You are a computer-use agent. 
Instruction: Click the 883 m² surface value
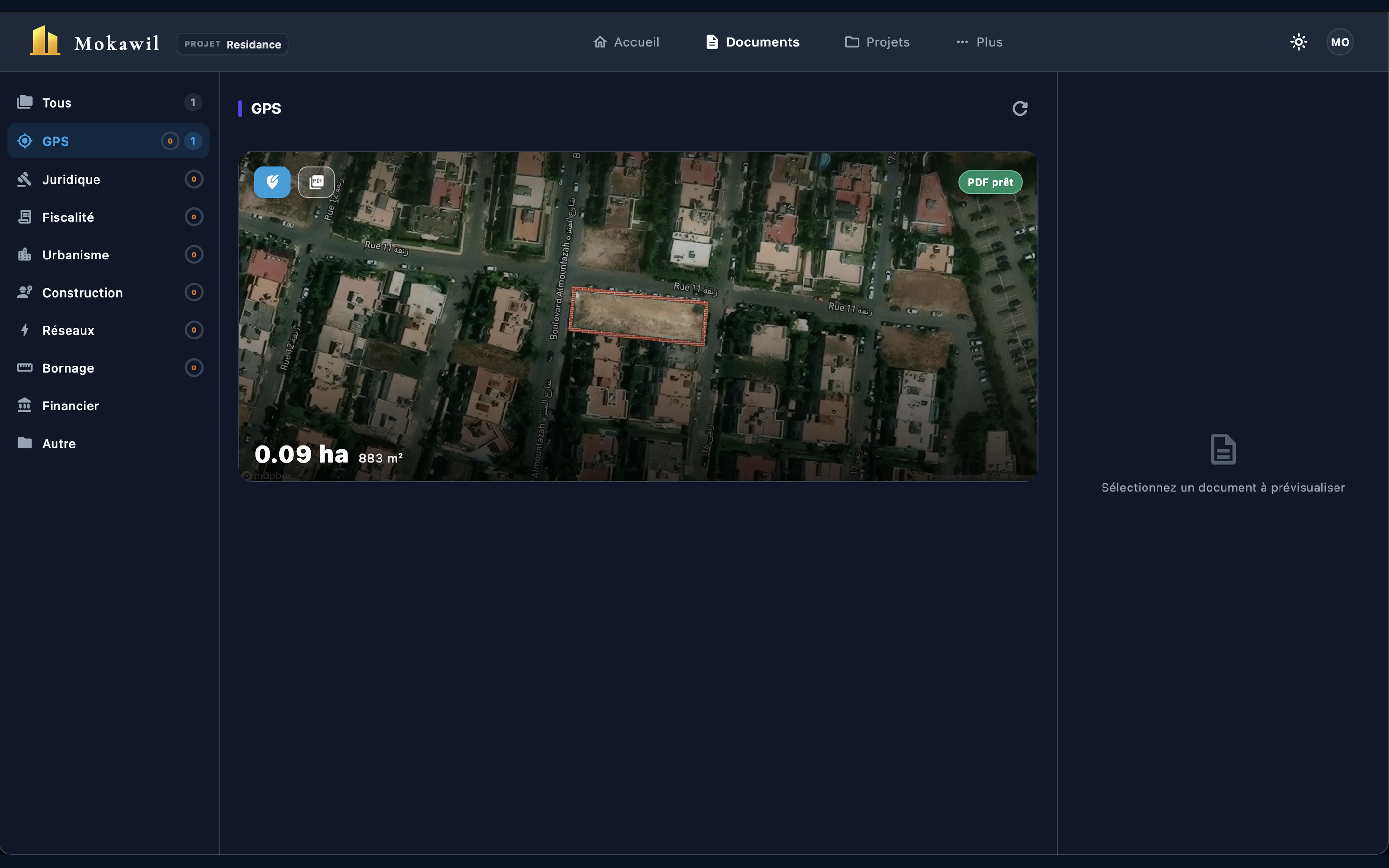381,458
